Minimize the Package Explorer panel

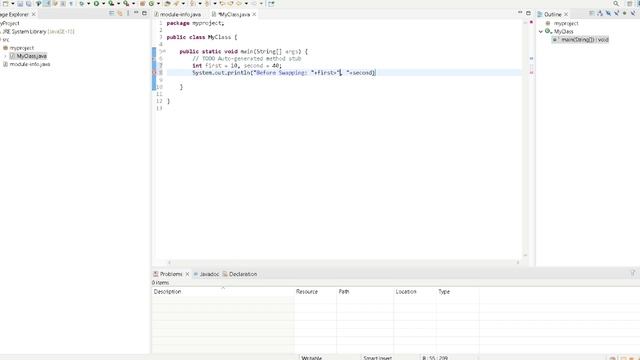136,13
